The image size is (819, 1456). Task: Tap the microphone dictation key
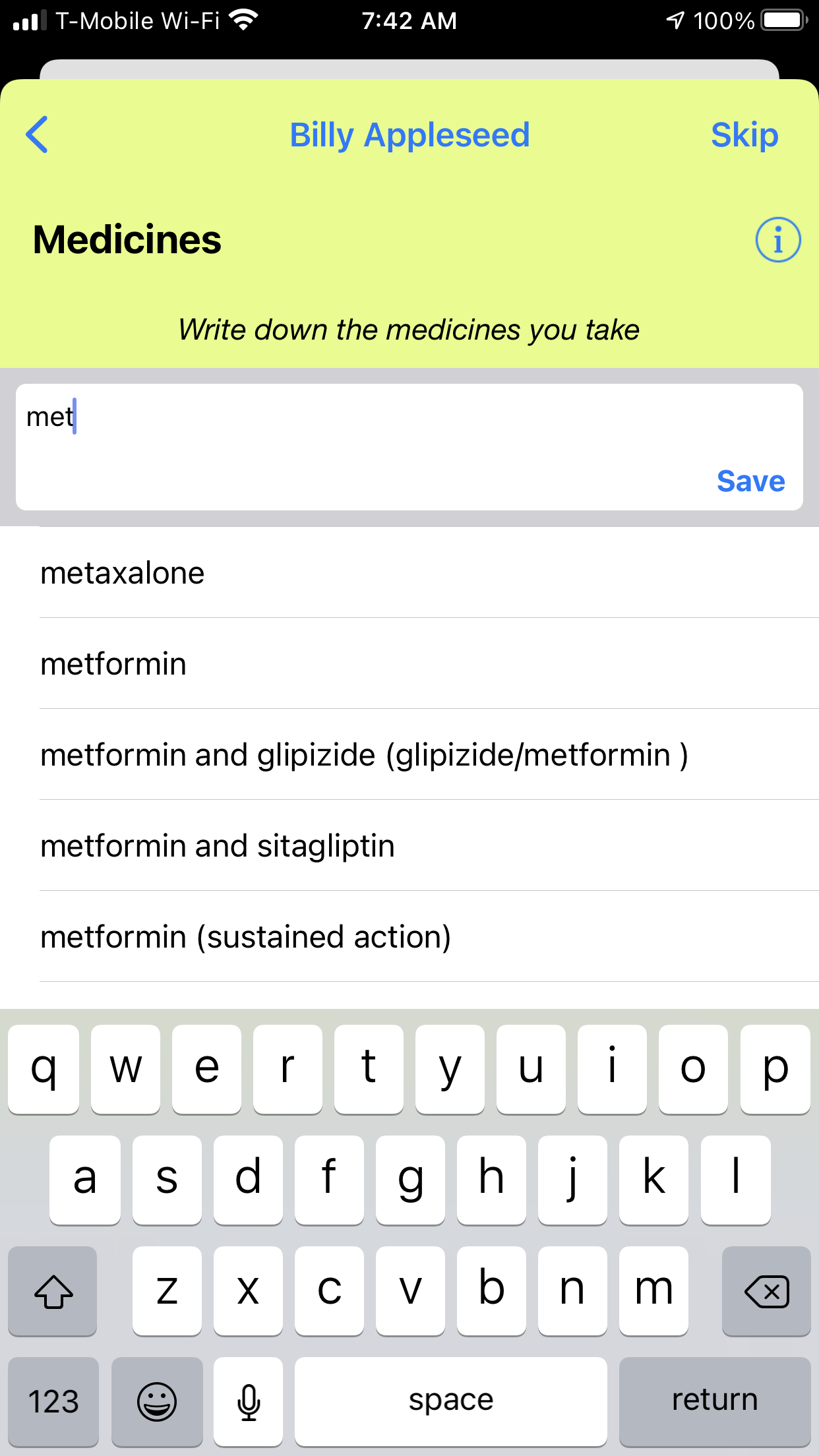tap(249, 1401)
